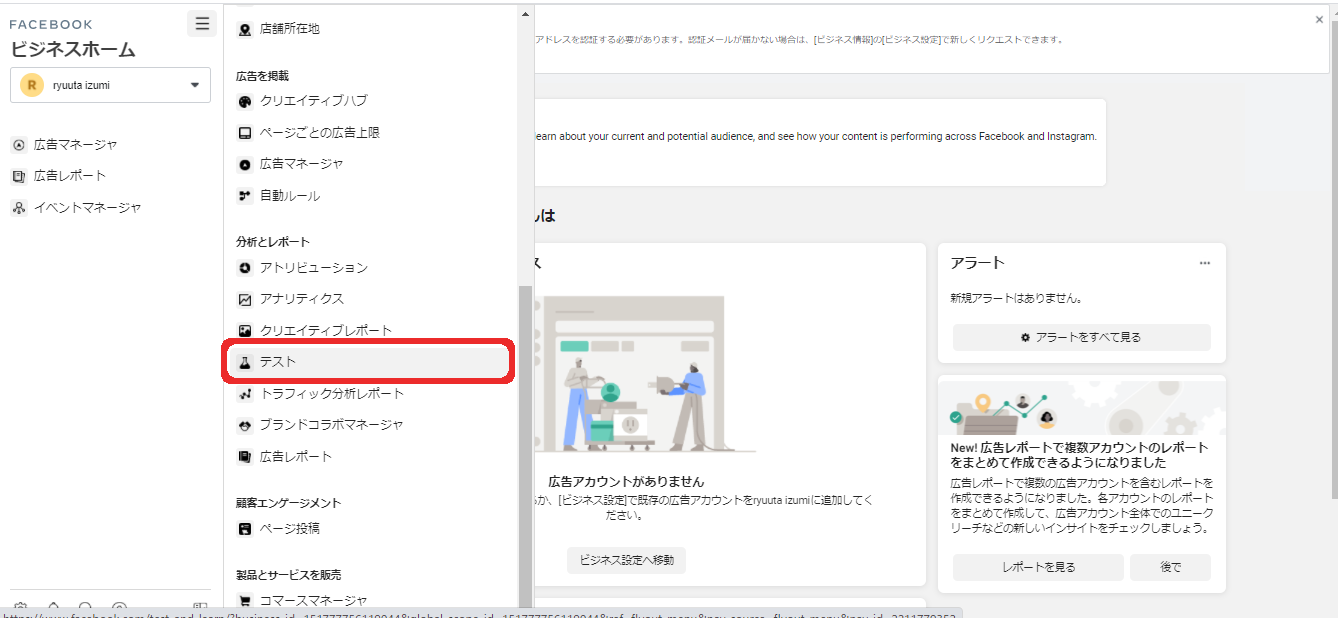Click 新規アラートはありません text
Viewport: 1338px width, 618px height.
point(1016,298)
